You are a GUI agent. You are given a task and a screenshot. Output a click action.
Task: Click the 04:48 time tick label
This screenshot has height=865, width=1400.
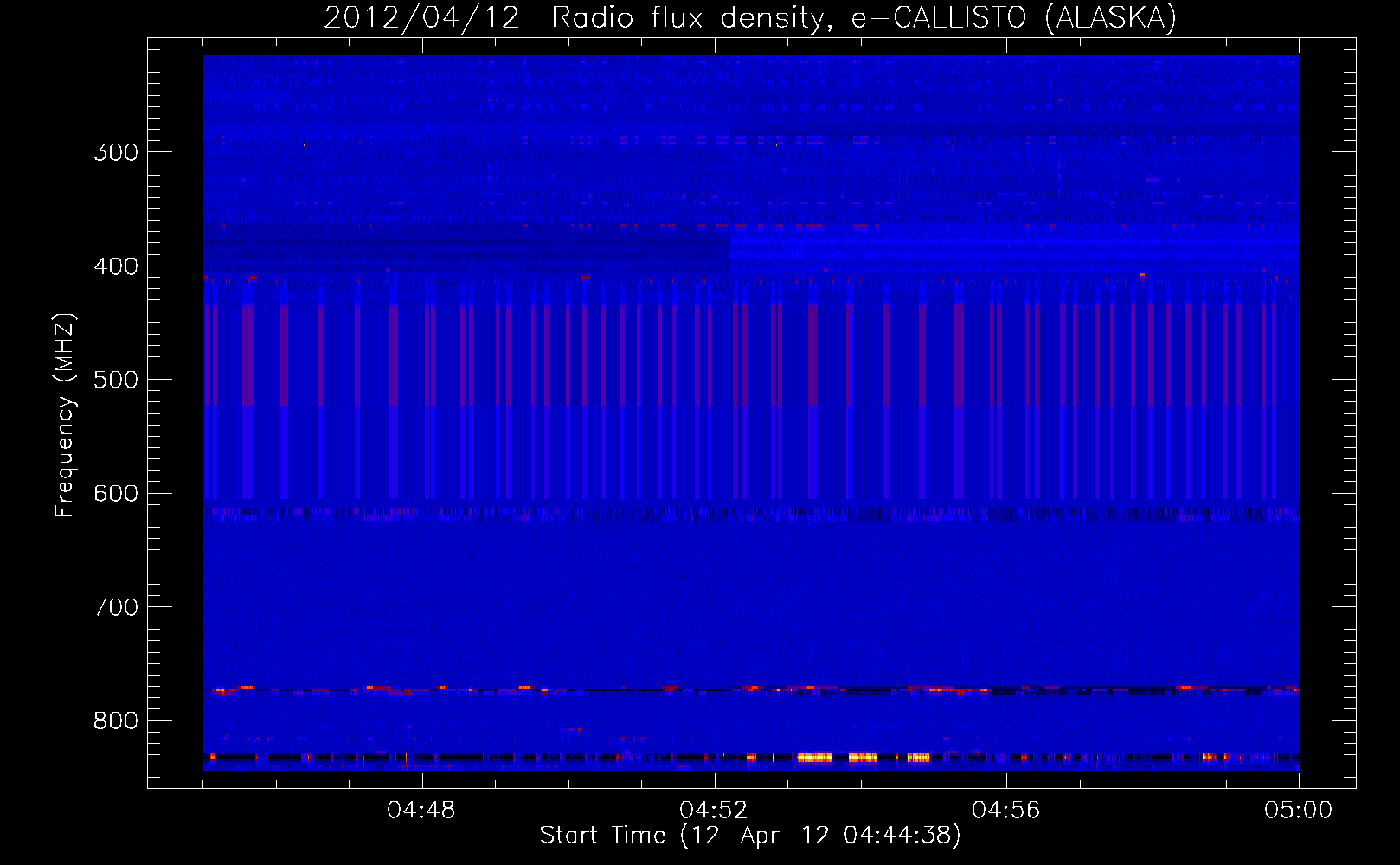coord(421,810)
